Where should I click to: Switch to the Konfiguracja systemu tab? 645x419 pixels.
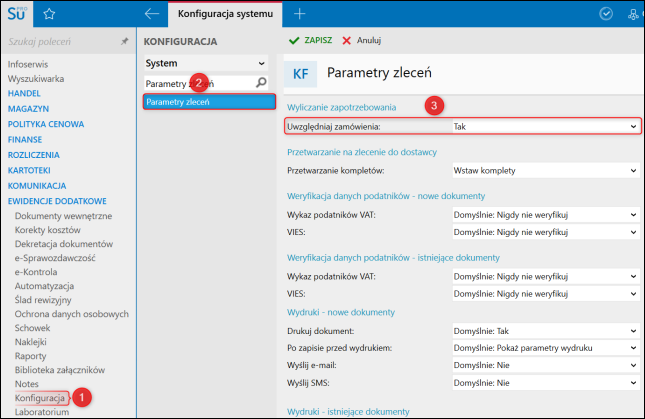coord(225,14)
